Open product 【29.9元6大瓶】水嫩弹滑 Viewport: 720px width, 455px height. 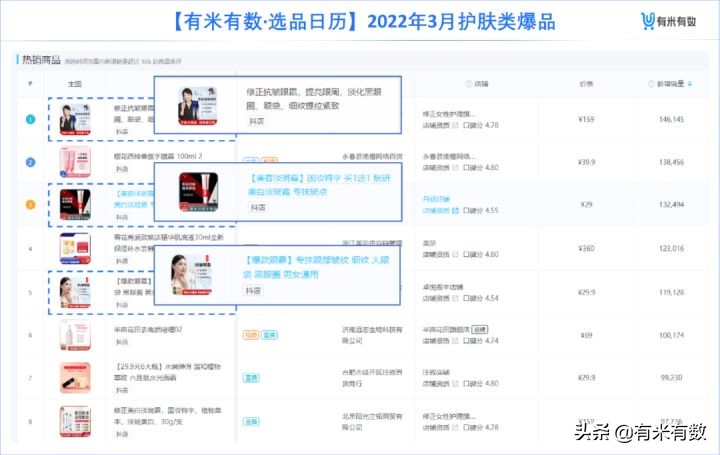[x=167, y=372]
